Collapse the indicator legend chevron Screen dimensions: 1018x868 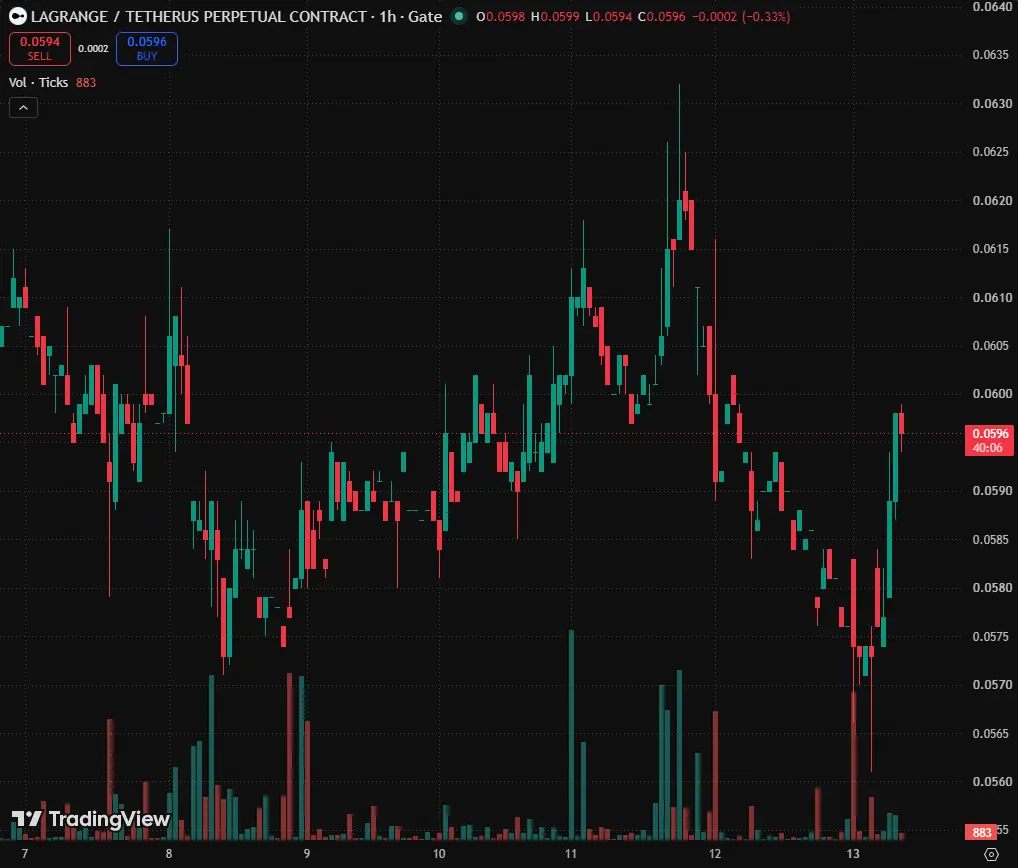[23, 108]
